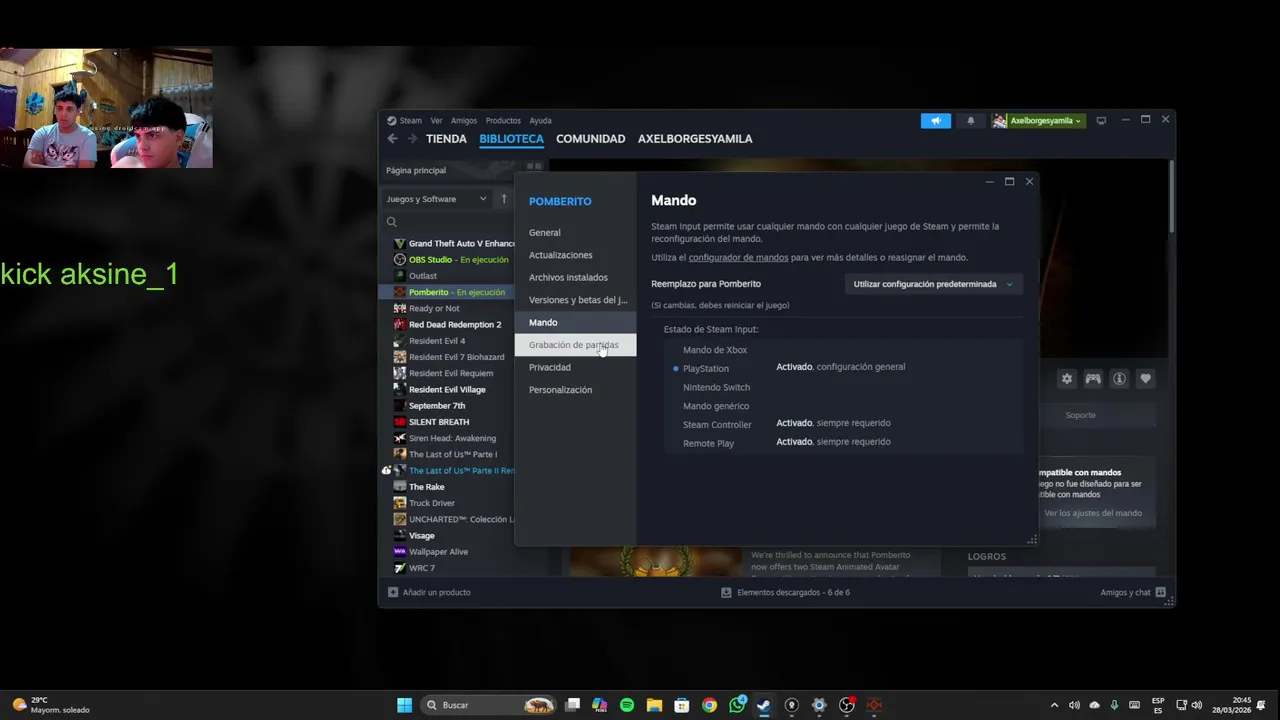Open the Productos menu
1280x720 pixels.
(503, 121)
